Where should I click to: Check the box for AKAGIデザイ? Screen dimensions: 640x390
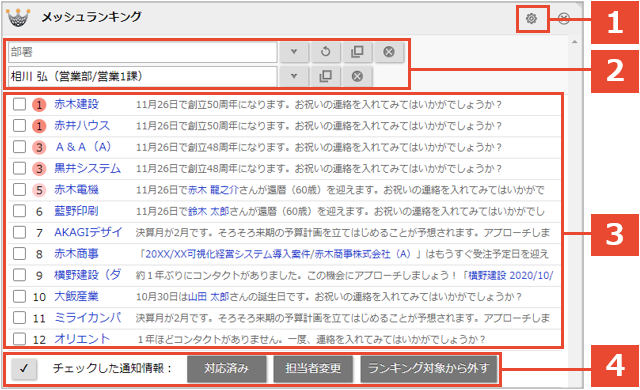click(x=19, y=232)
